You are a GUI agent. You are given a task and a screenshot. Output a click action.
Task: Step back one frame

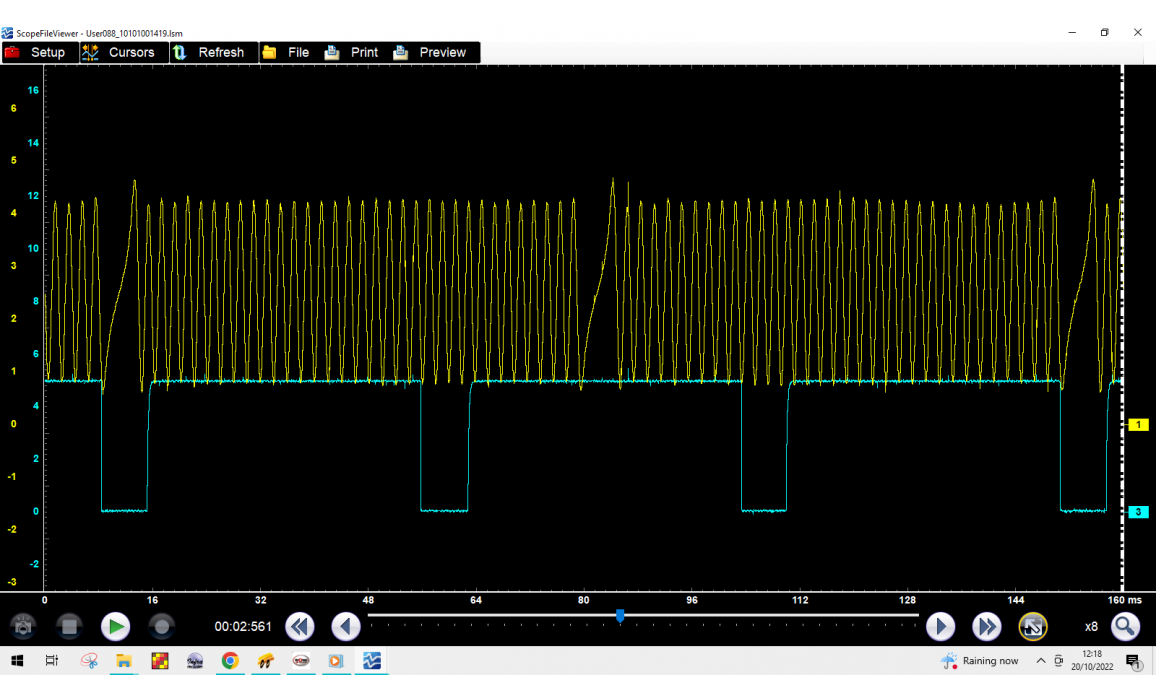(346, 627)
